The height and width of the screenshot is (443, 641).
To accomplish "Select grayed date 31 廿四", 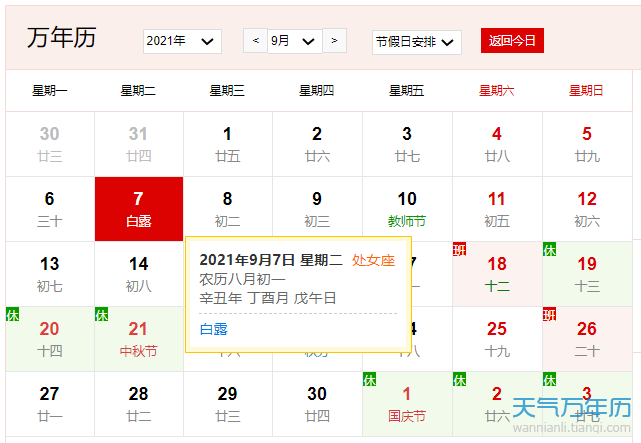I will pyautogui.click(x=139, y=144).
